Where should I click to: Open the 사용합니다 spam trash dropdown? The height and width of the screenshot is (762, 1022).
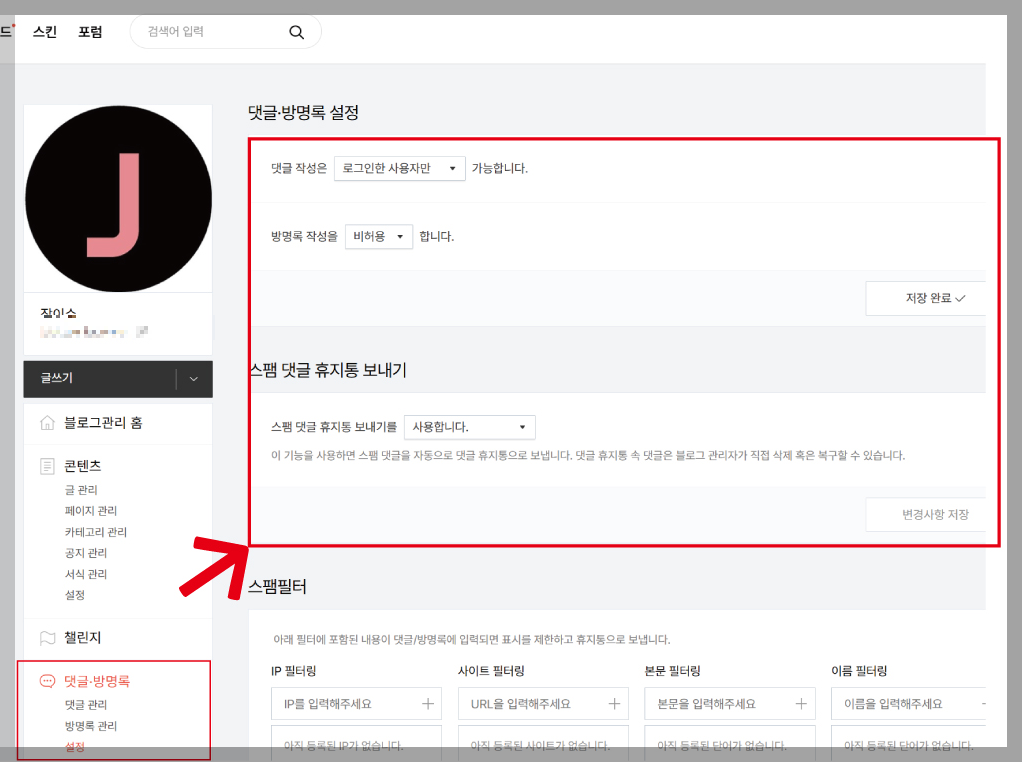[470, 427]
